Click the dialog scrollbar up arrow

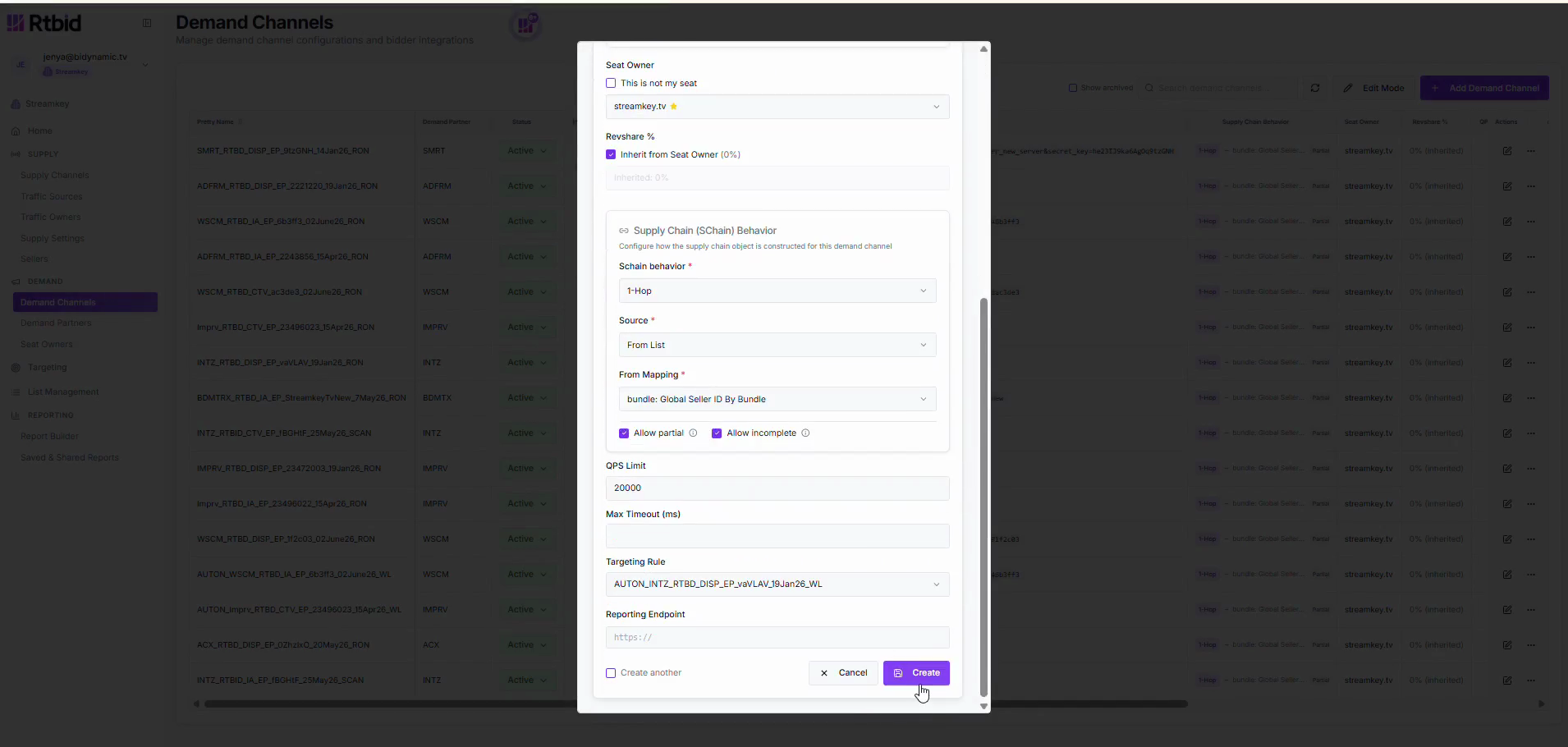coord(983,49)
